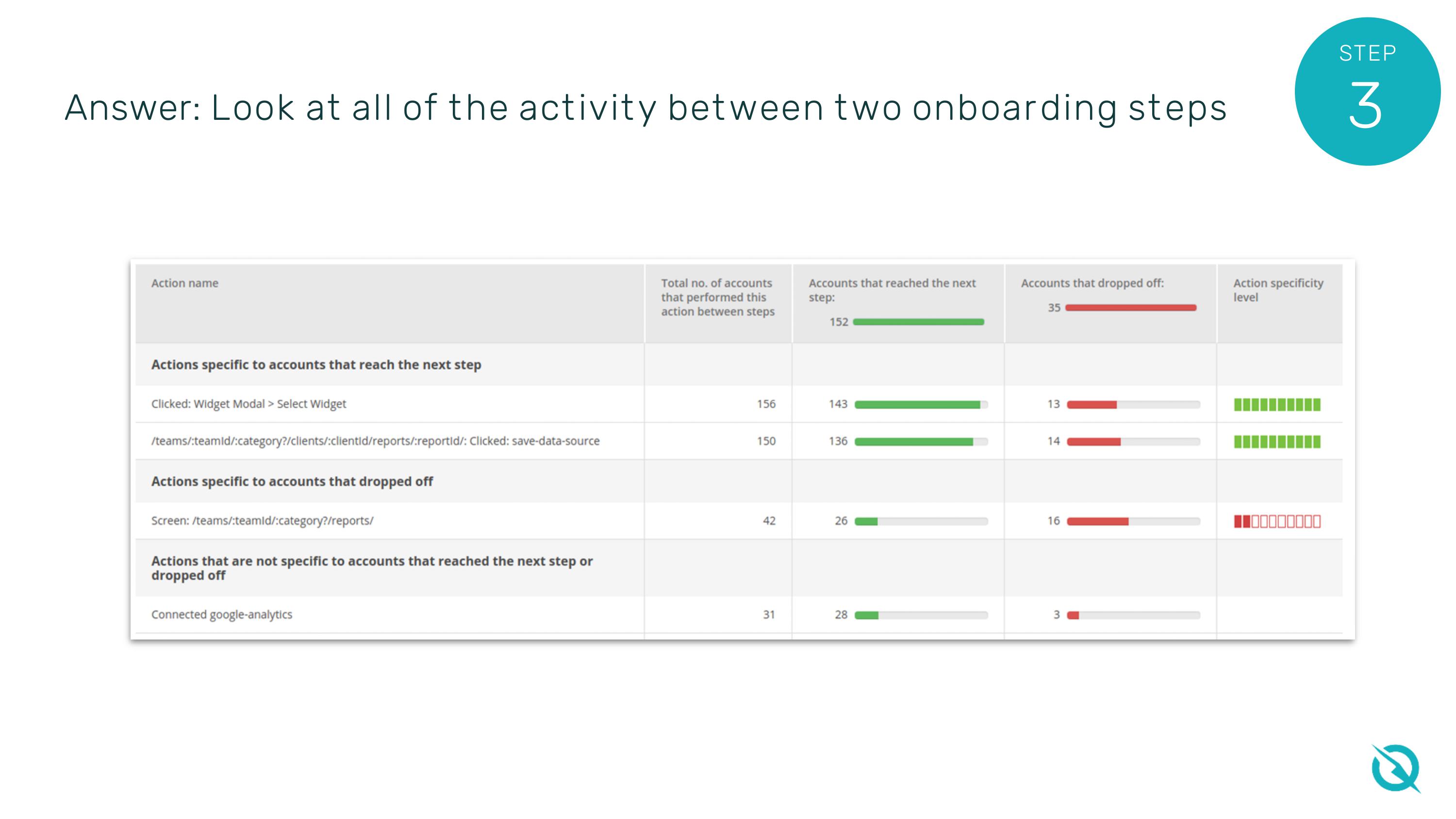Click the red bar beside 16
The width and height of the screenshot is (1456, 819).
tap(1097, 521)
